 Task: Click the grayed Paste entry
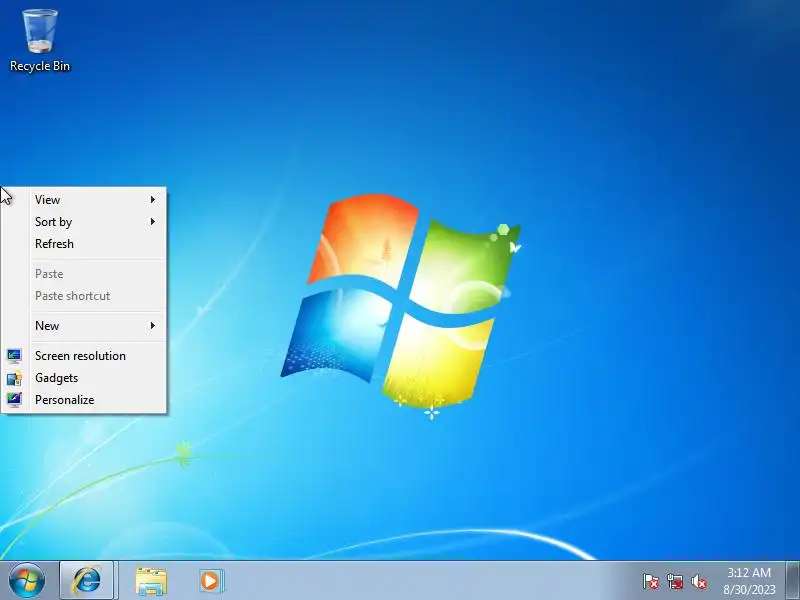tap(83, 273)
